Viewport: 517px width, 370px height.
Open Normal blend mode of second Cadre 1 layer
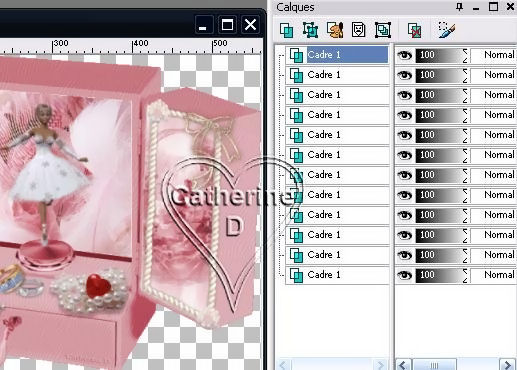point(494,75)
